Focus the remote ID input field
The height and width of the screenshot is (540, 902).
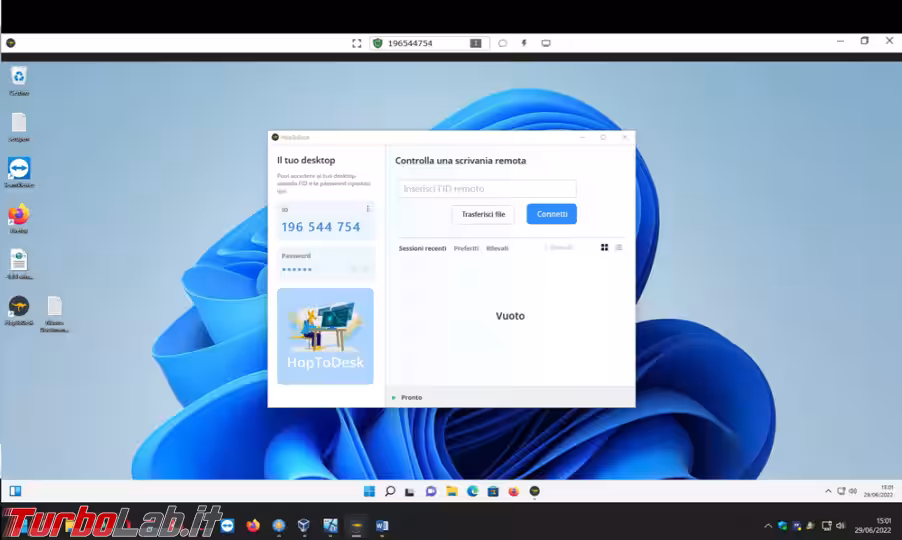[x=486, y=188]
